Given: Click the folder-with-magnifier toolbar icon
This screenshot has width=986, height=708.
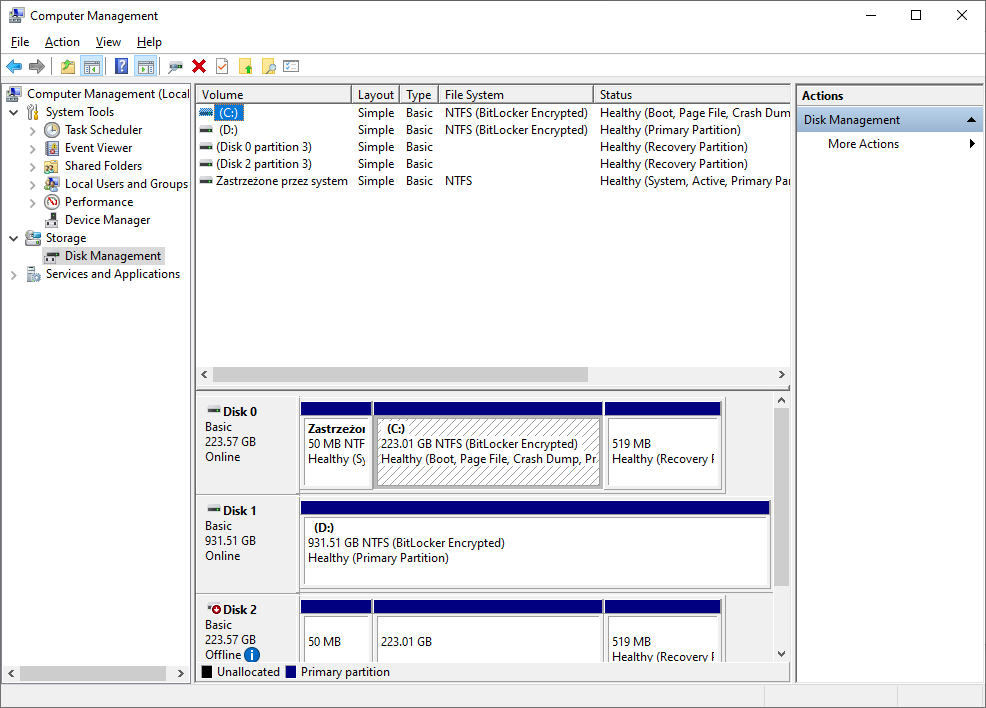Looking at the screenshot, I should (x=270, y=66).
